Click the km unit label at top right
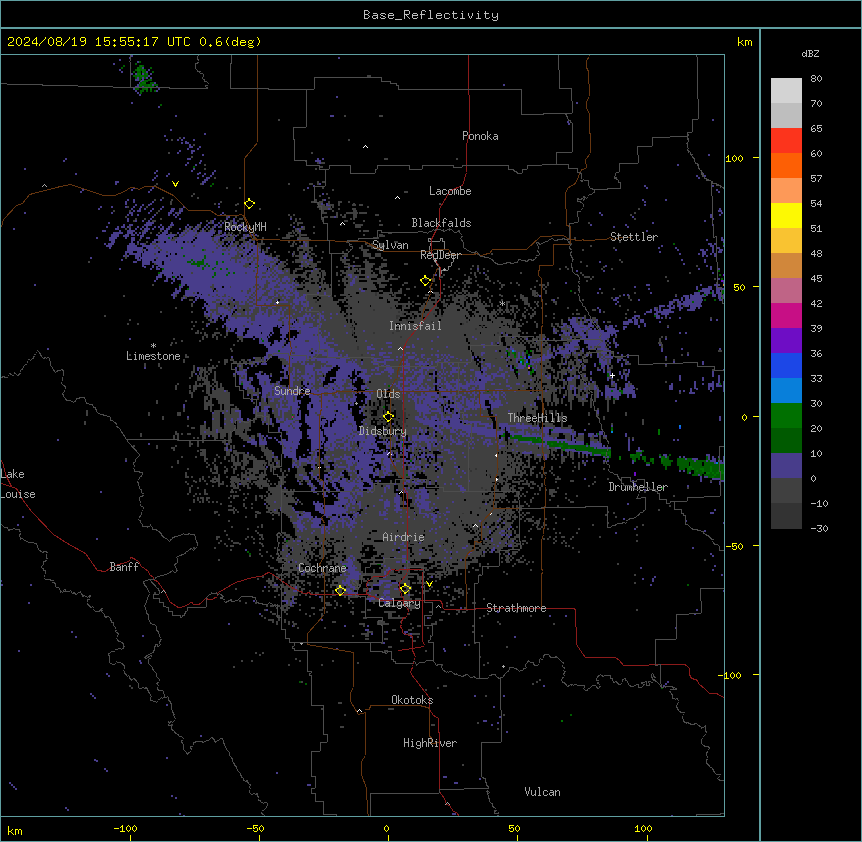The width and height of the screenshot is (862, 842). pos(745,42)
